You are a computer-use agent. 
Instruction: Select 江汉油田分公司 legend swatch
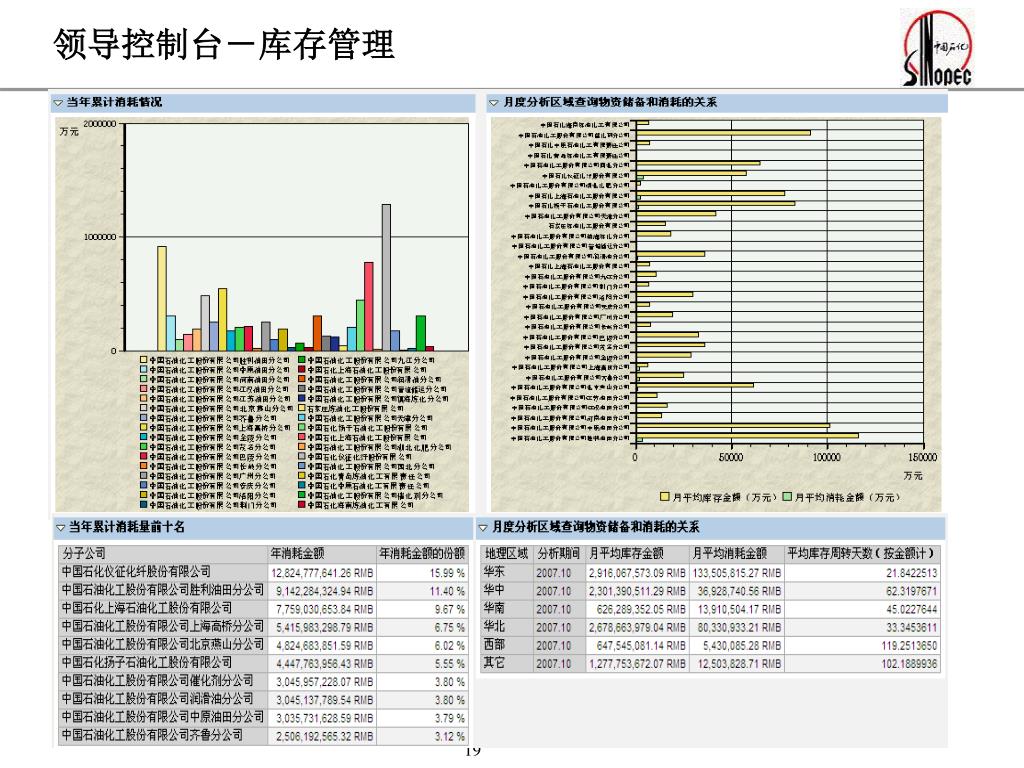pyautogui.click(x=144, y=389)
